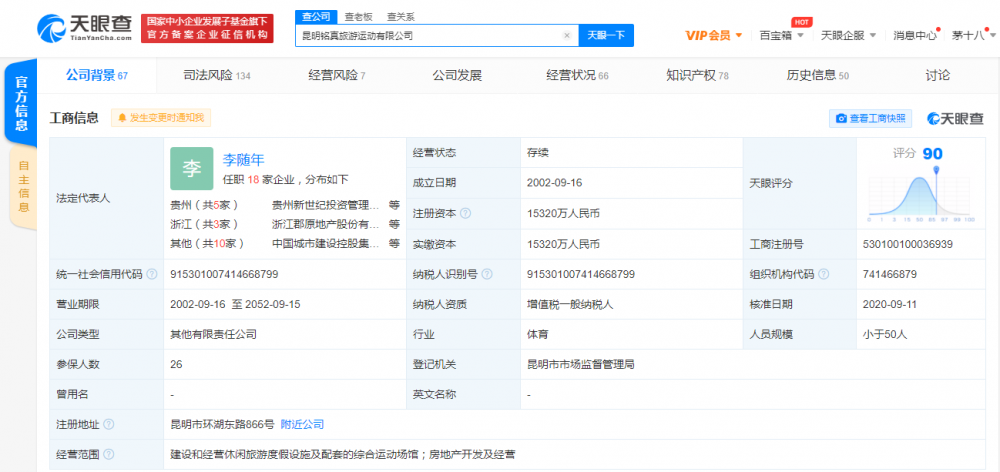Select the 公司发展 tab
Screen dimensions: 1000x472
457,75
